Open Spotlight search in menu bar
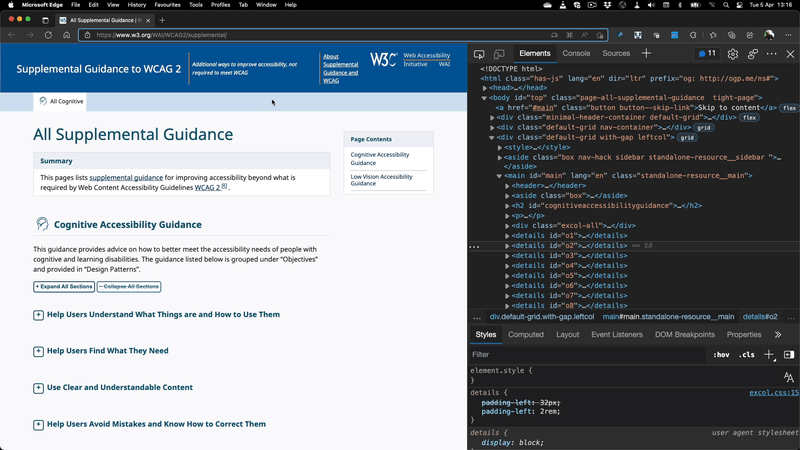 [726, 5]
